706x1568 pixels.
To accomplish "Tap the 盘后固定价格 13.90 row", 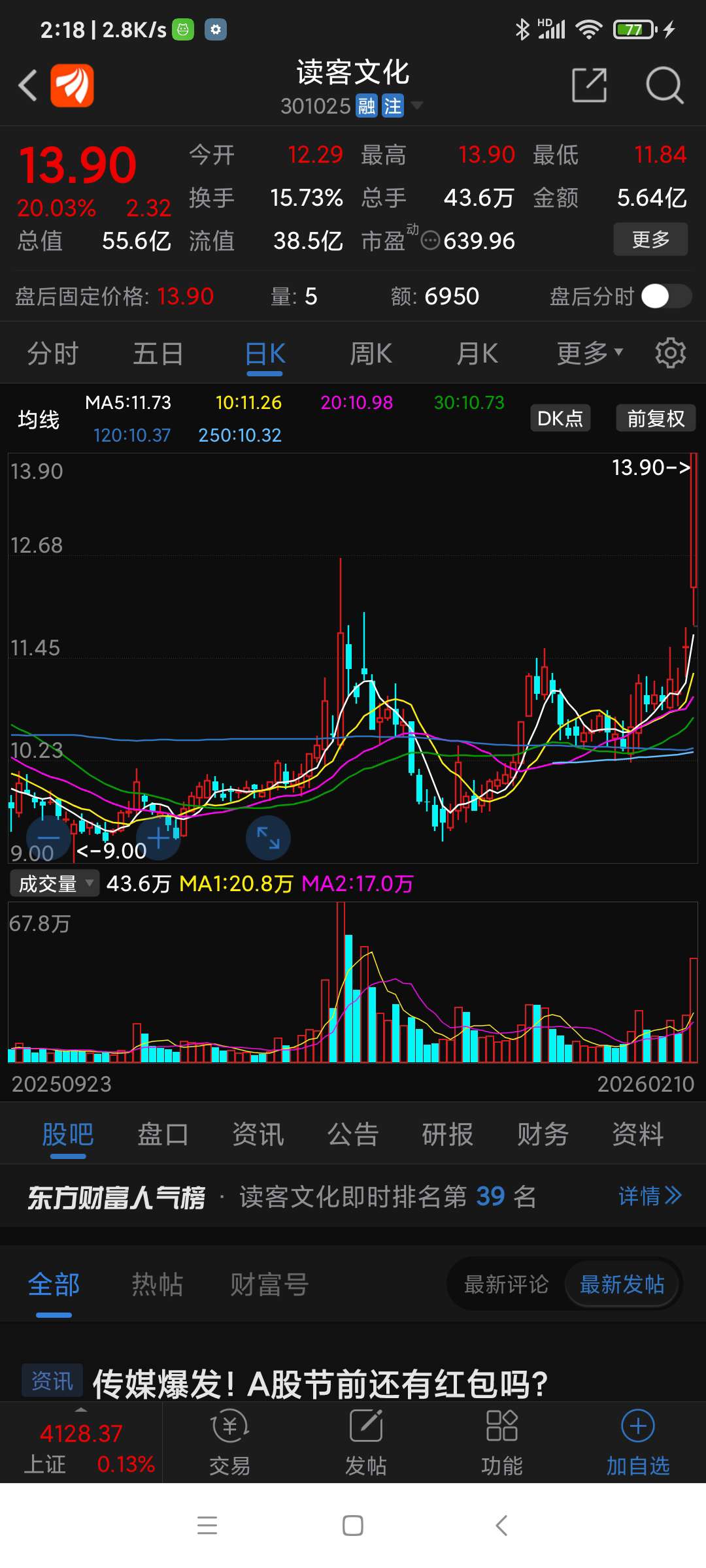I will (x=114, y=297).
